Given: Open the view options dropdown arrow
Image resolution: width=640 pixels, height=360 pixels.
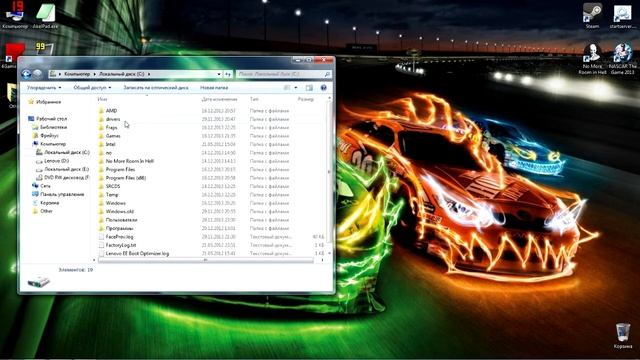Looking at the screenshot, I should 296,88.
